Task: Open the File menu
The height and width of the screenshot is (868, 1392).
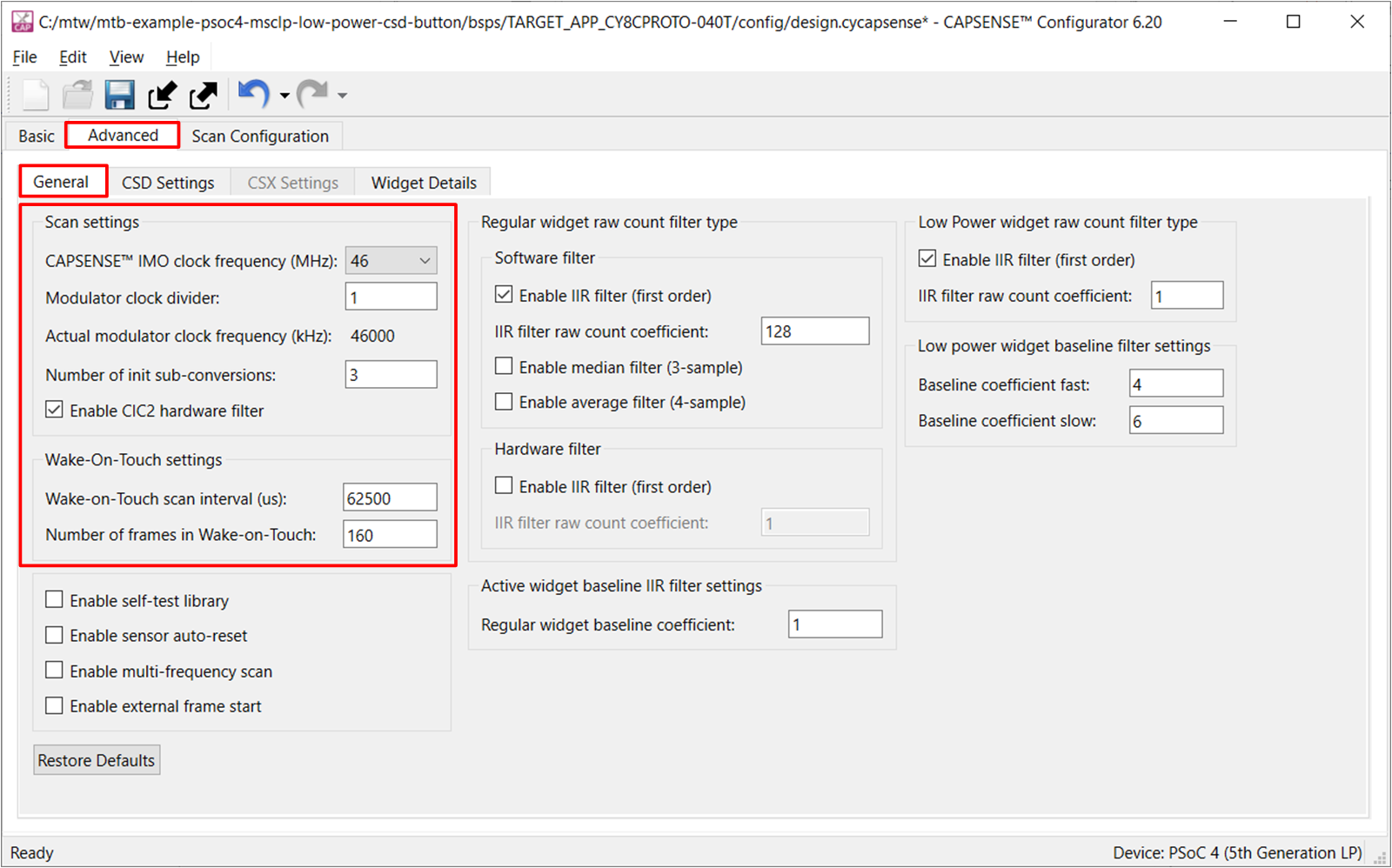Action: [x=24, y=57]
